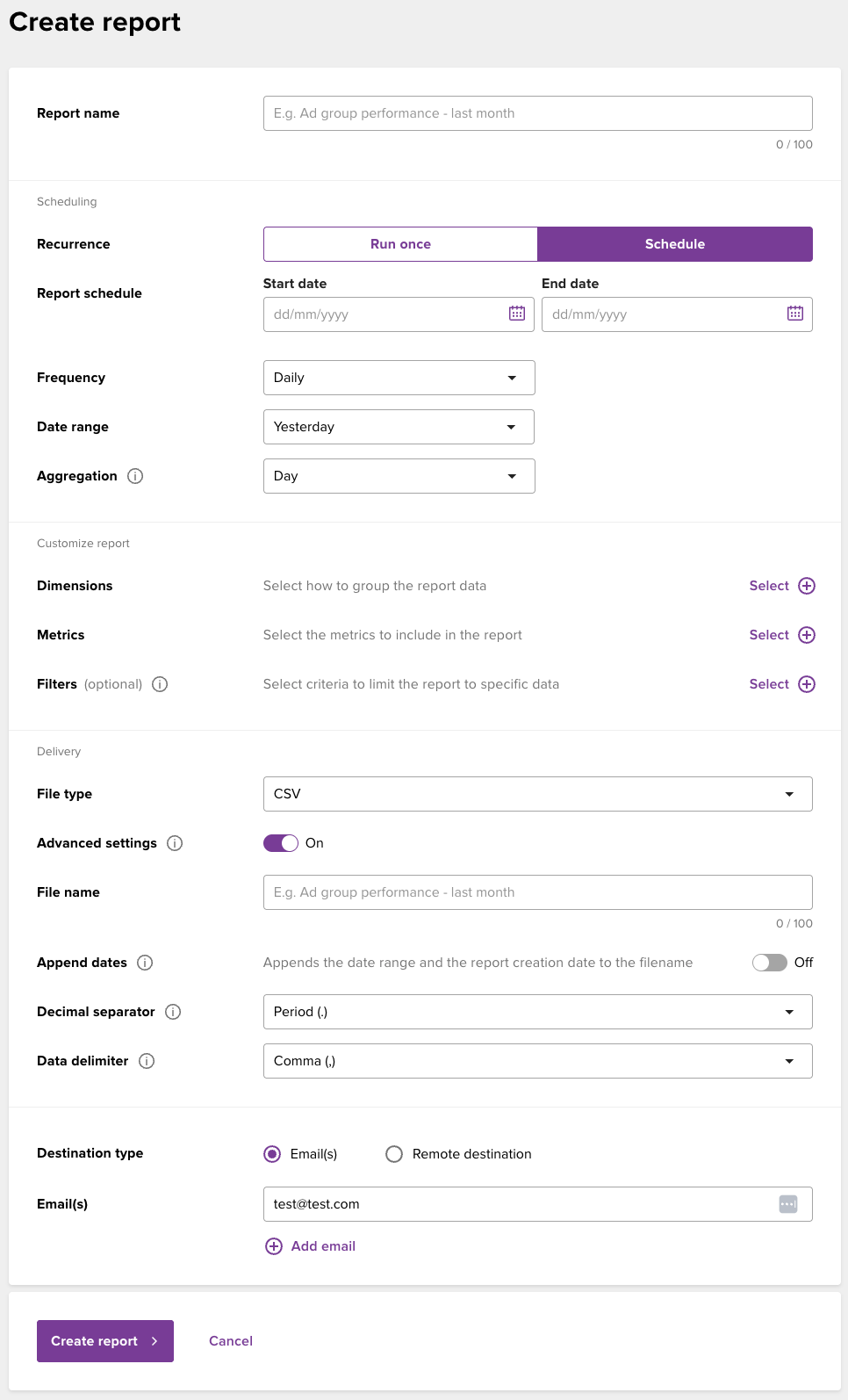Enable the Append dates toggle

pyautogui.click(x=769, y=963)
